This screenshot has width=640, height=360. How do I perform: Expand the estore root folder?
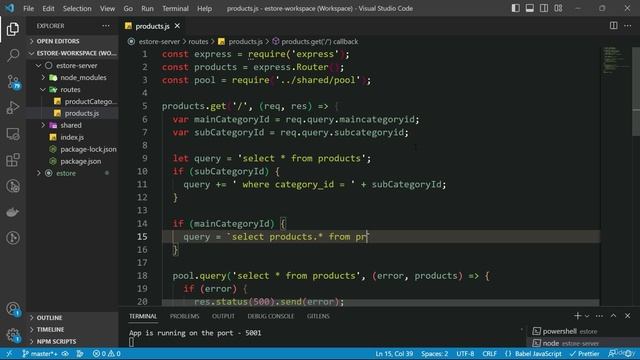[x=73, y=173]
